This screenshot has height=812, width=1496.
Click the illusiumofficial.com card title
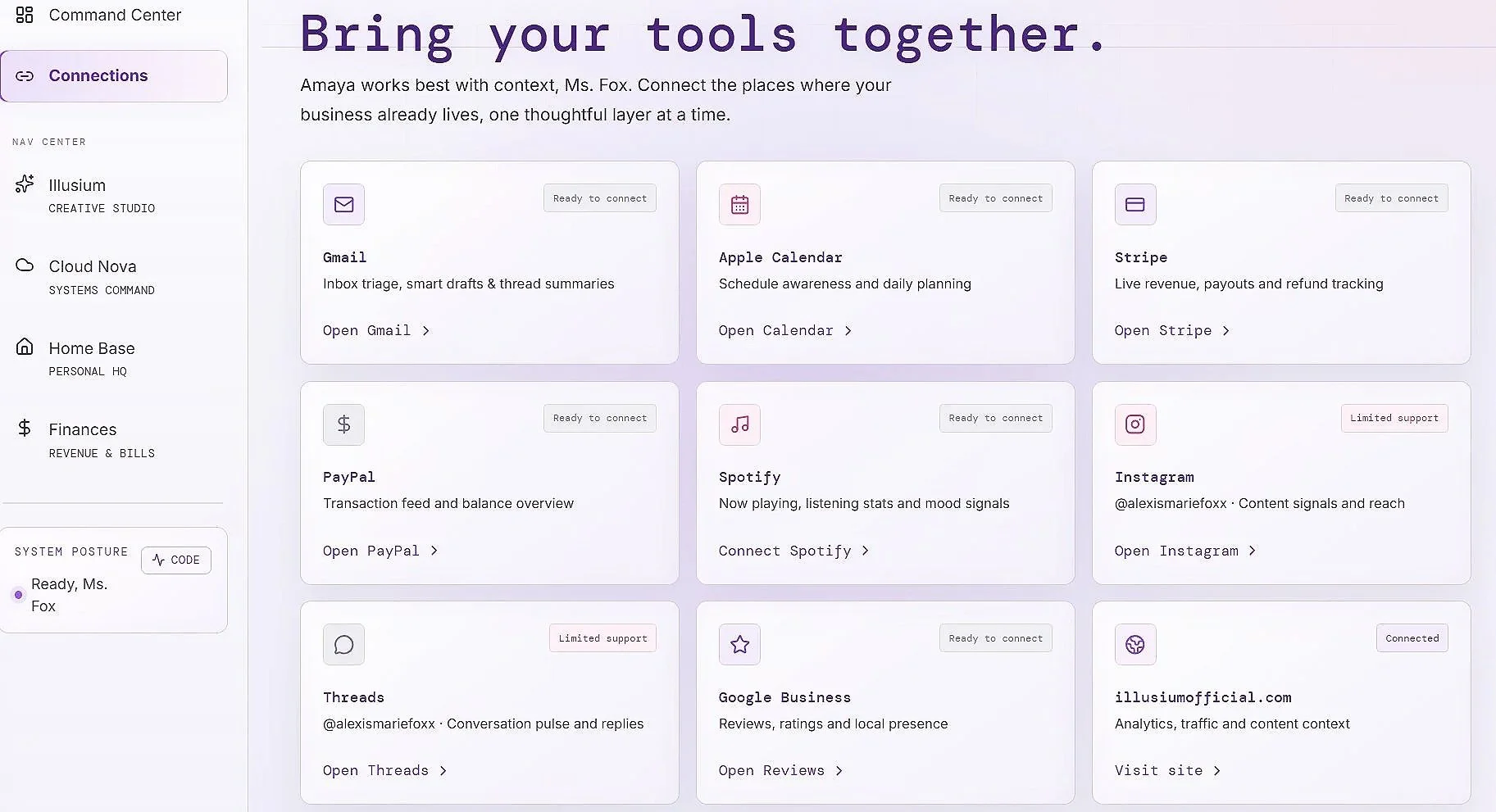pos(1203,697)
